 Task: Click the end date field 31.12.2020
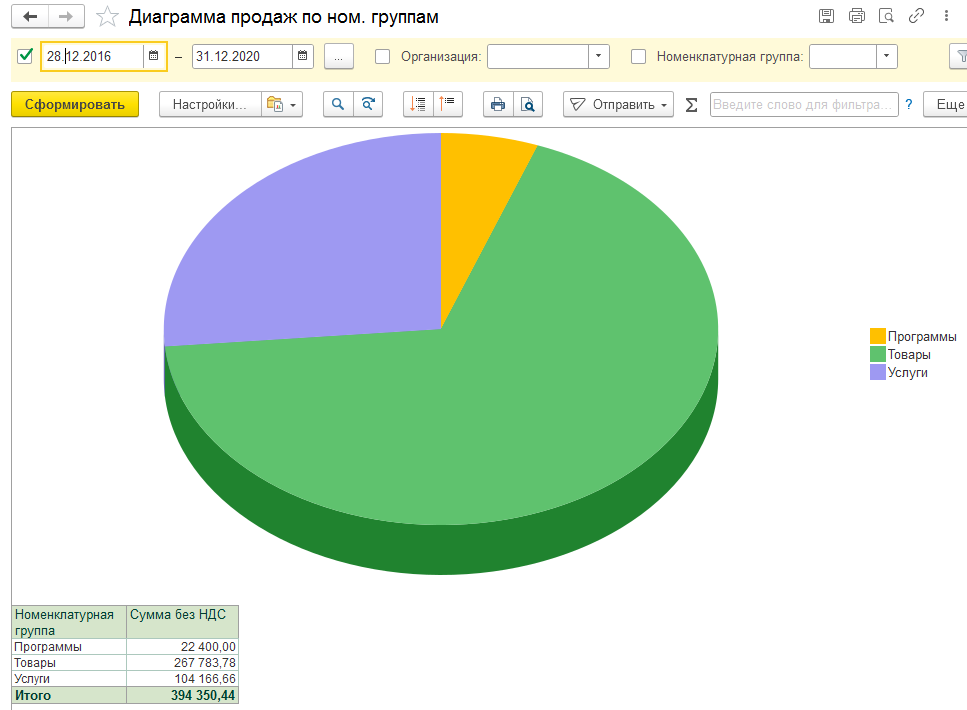(x=242, y=56)
